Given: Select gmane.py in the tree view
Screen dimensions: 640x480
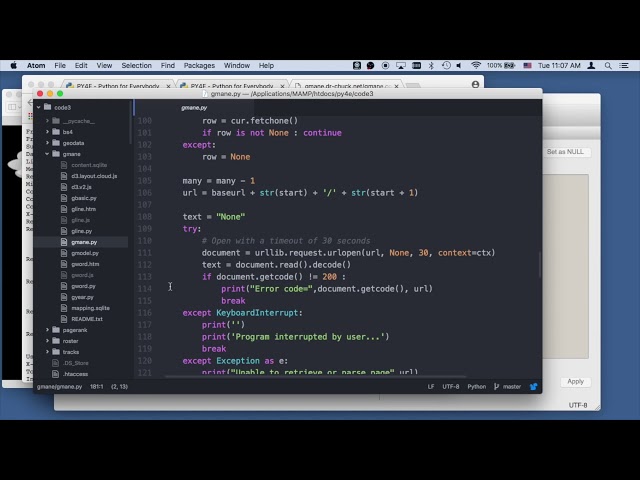Looking at the screenshot, I should pos(84,242).
